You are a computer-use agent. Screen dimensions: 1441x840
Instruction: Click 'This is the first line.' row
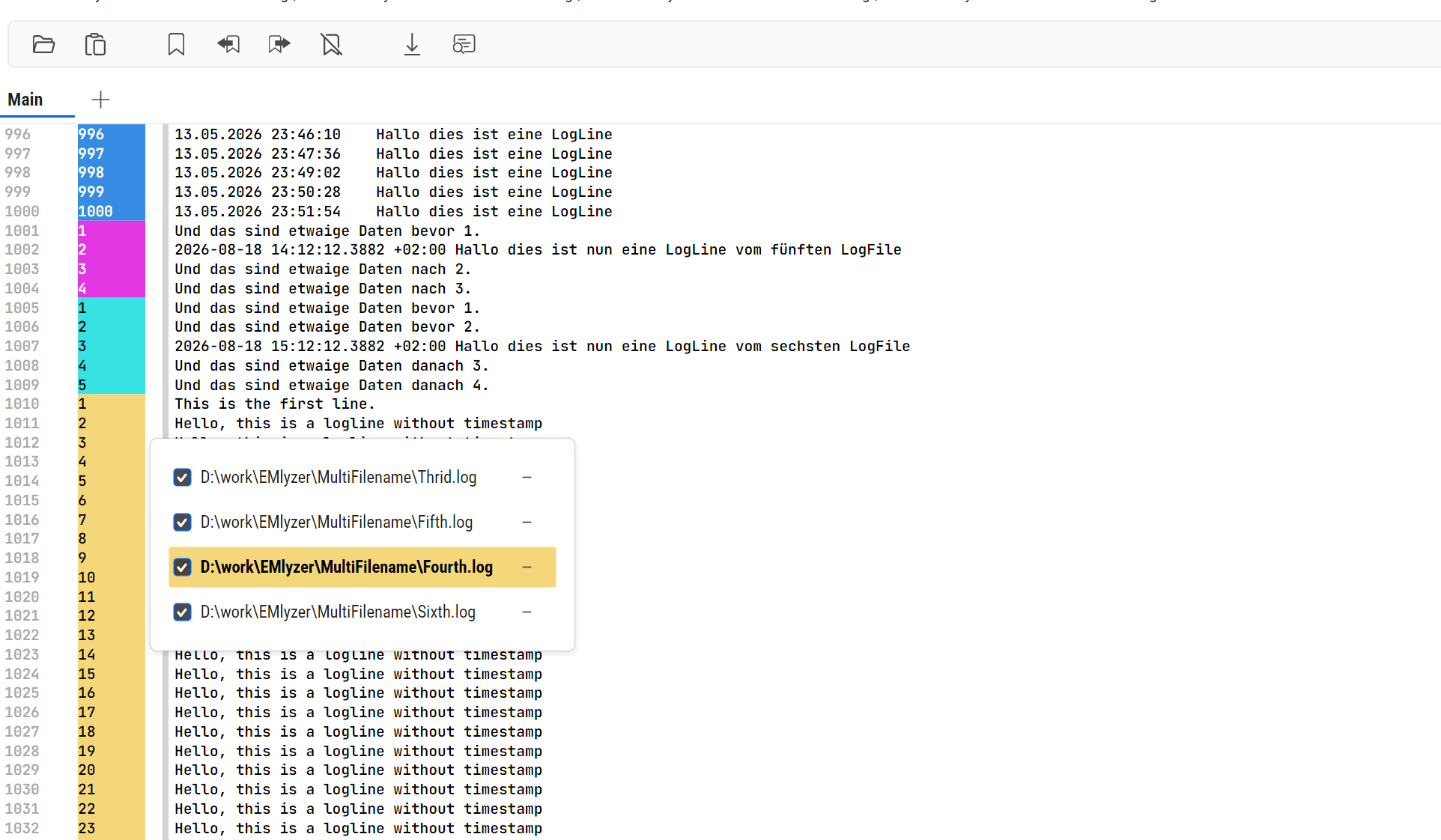coord(275,404)
